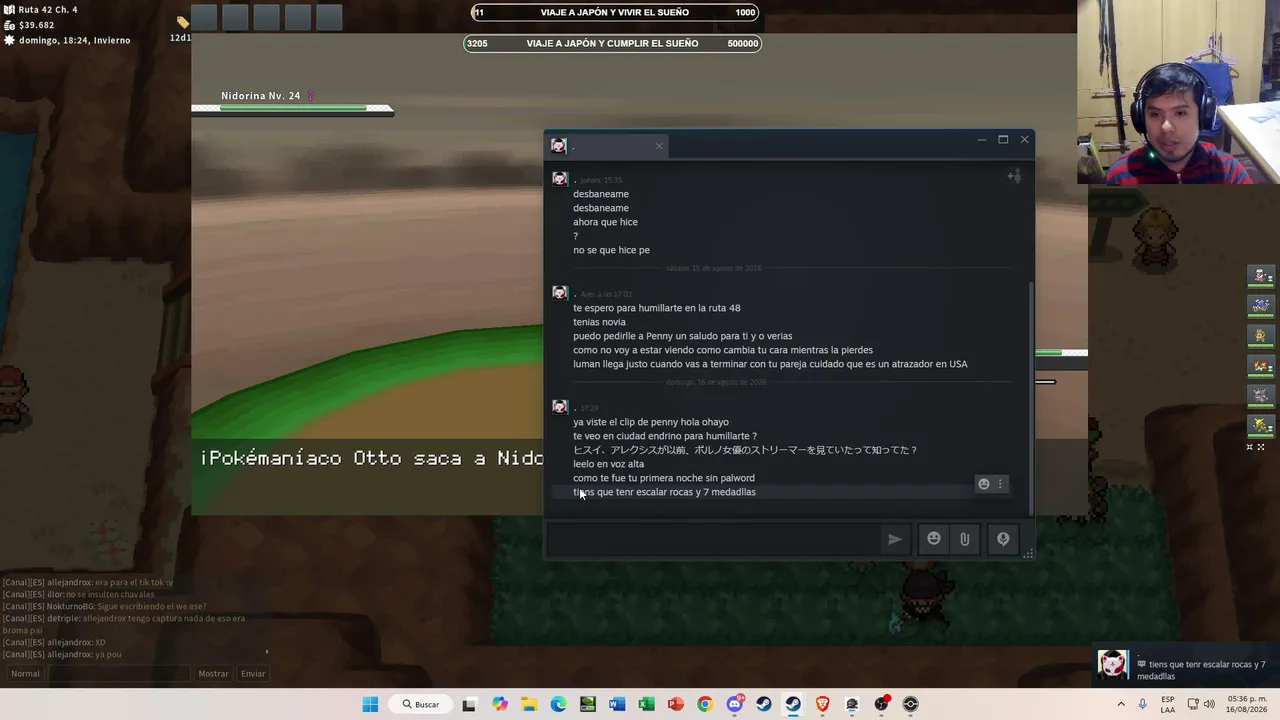Show hidden system tray icons

pyautogui.click(x=1121, y=704)
